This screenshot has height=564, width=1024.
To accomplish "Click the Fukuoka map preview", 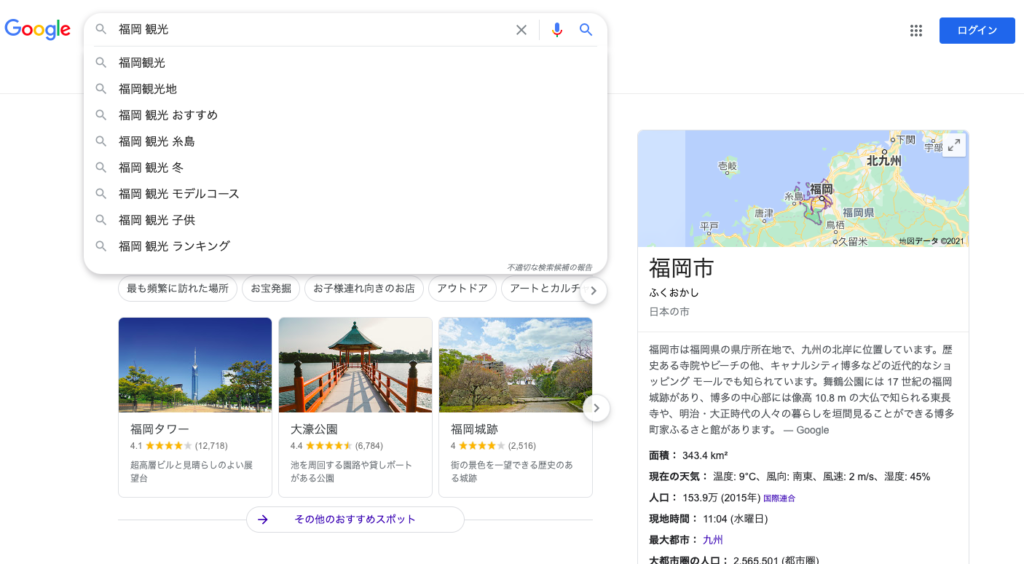I will [x=803, y=189].
